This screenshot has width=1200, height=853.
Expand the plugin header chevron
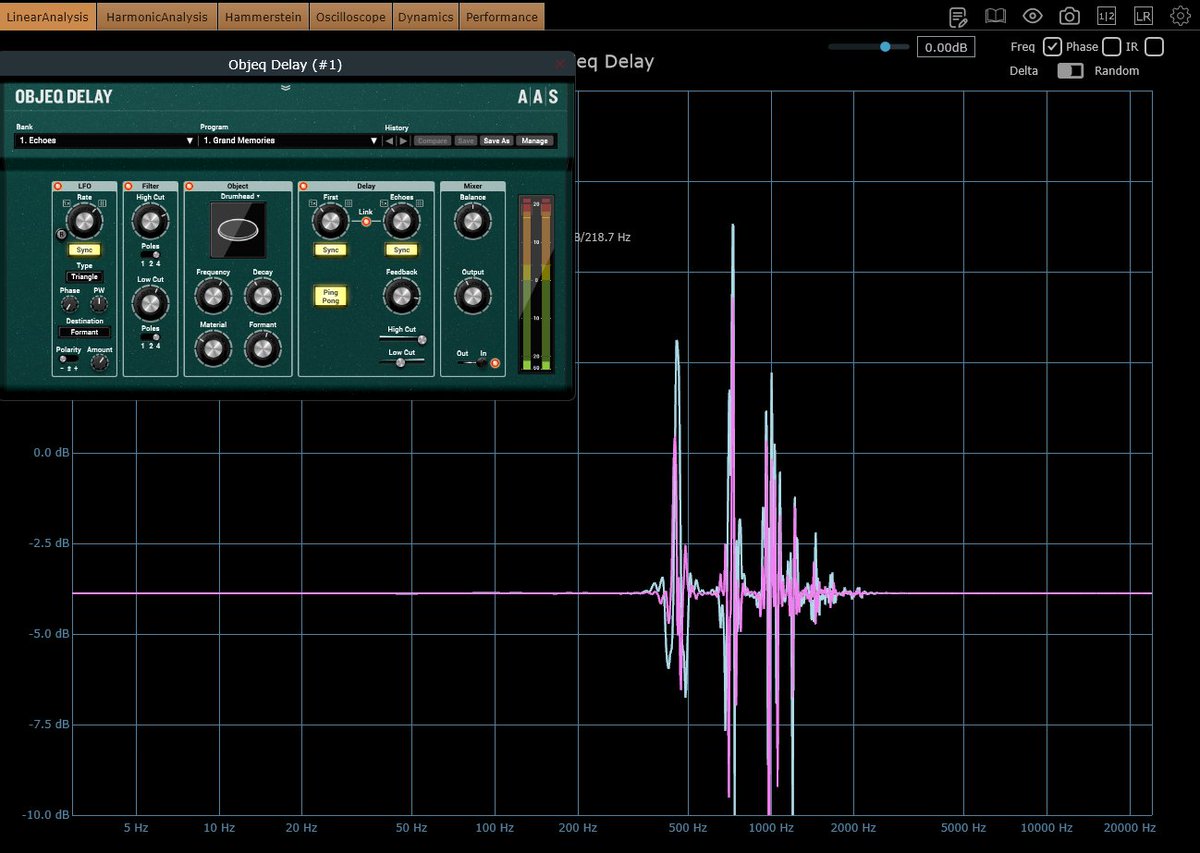[286, 87]
